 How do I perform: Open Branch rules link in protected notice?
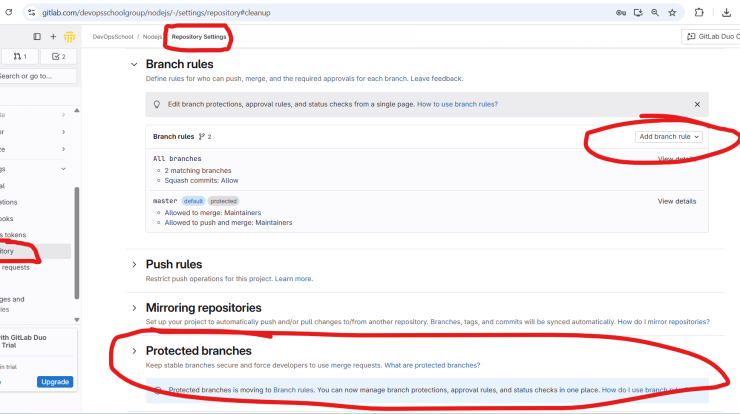pyautogui.click(x=293, y=390)
